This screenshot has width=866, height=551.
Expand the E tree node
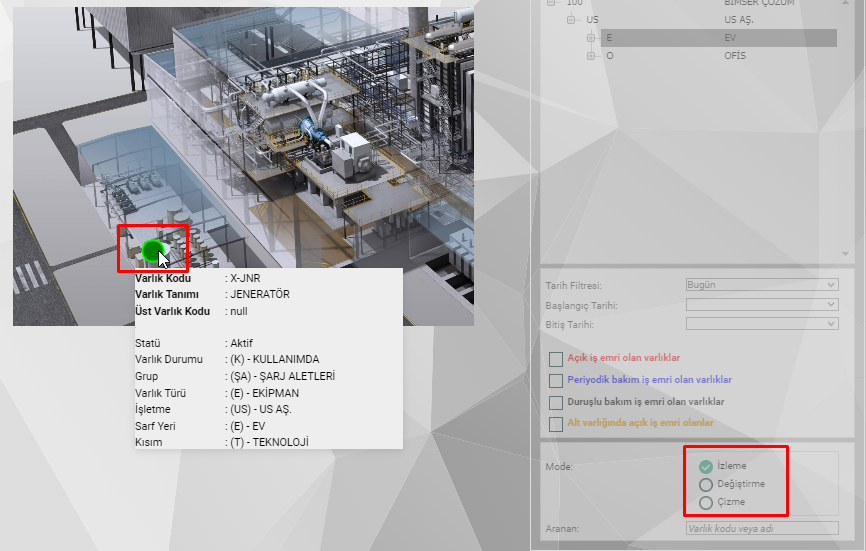591,38
